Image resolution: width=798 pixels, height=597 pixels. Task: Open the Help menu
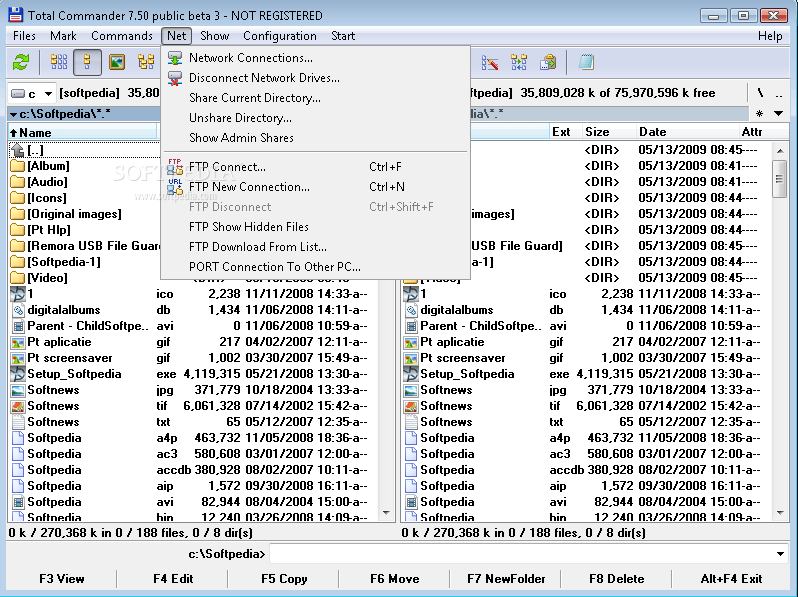pyautogui.click(x=770, y=36)
